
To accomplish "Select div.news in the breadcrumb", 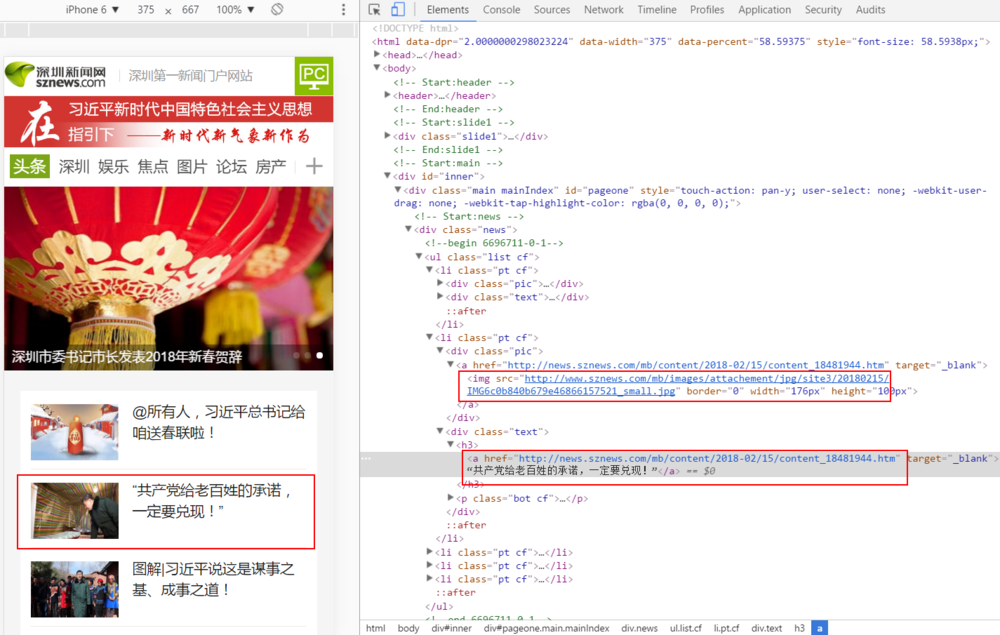I will coord(639,628).
